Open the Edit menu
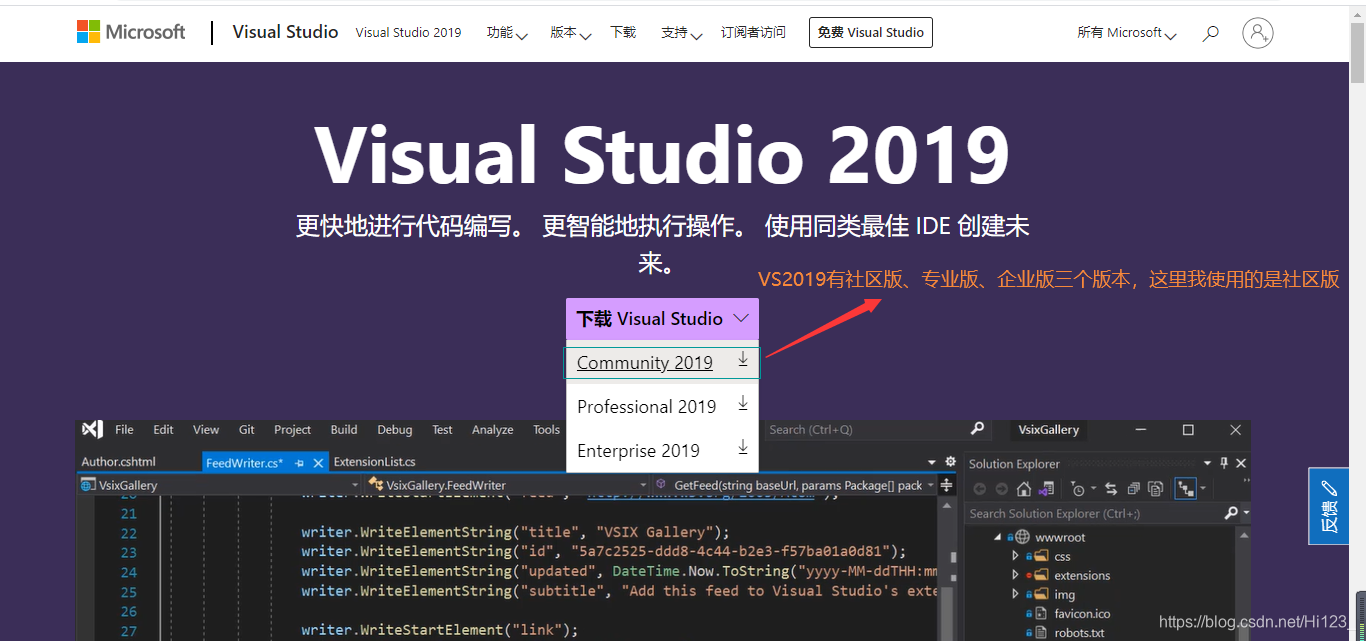This screenshot has height=641, width=1366. pos(163,429)
